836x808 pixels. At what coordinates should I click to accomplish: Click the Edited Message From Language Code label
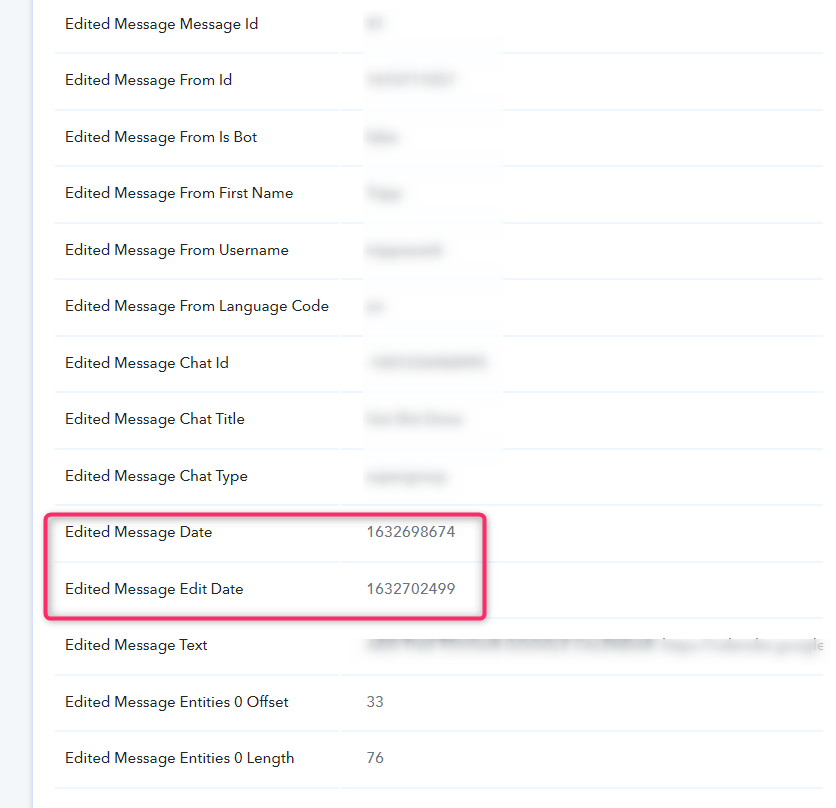coord(197,307)
